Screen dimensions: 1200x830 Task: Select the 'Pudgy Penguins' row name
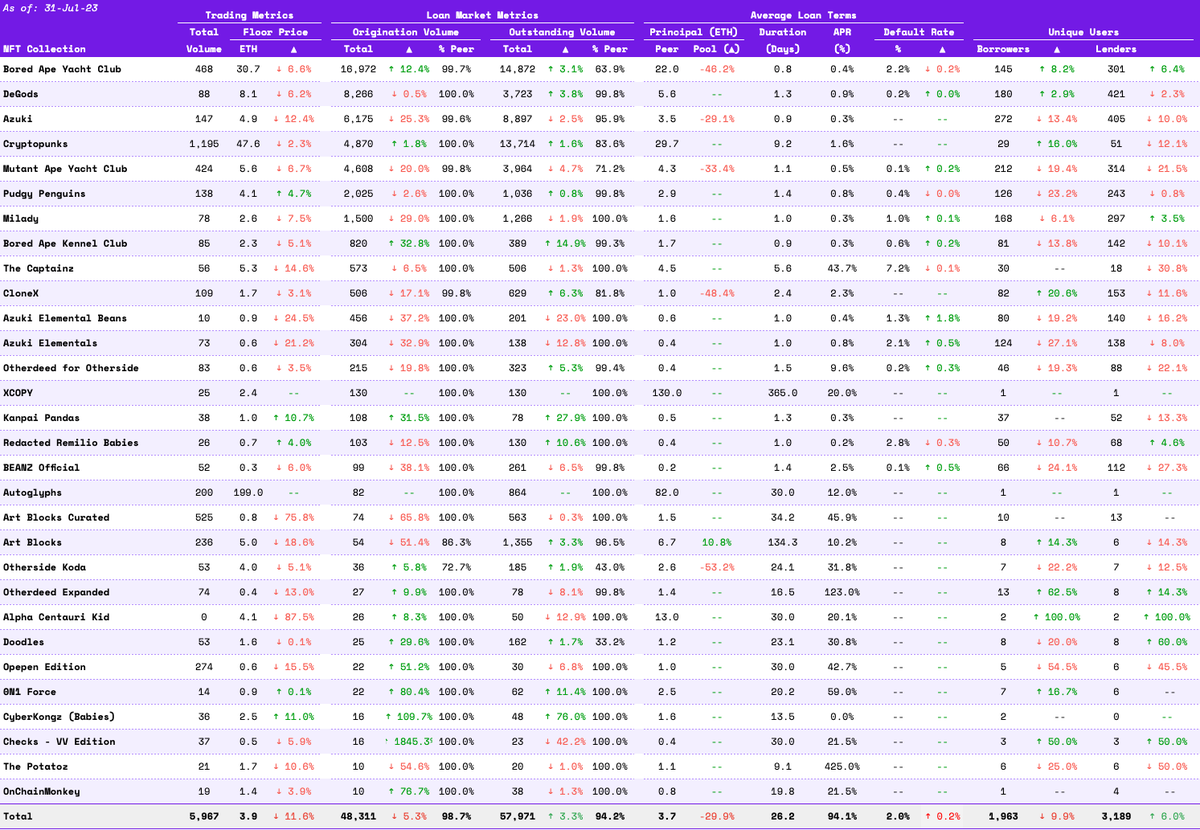[x=44, y=193]
